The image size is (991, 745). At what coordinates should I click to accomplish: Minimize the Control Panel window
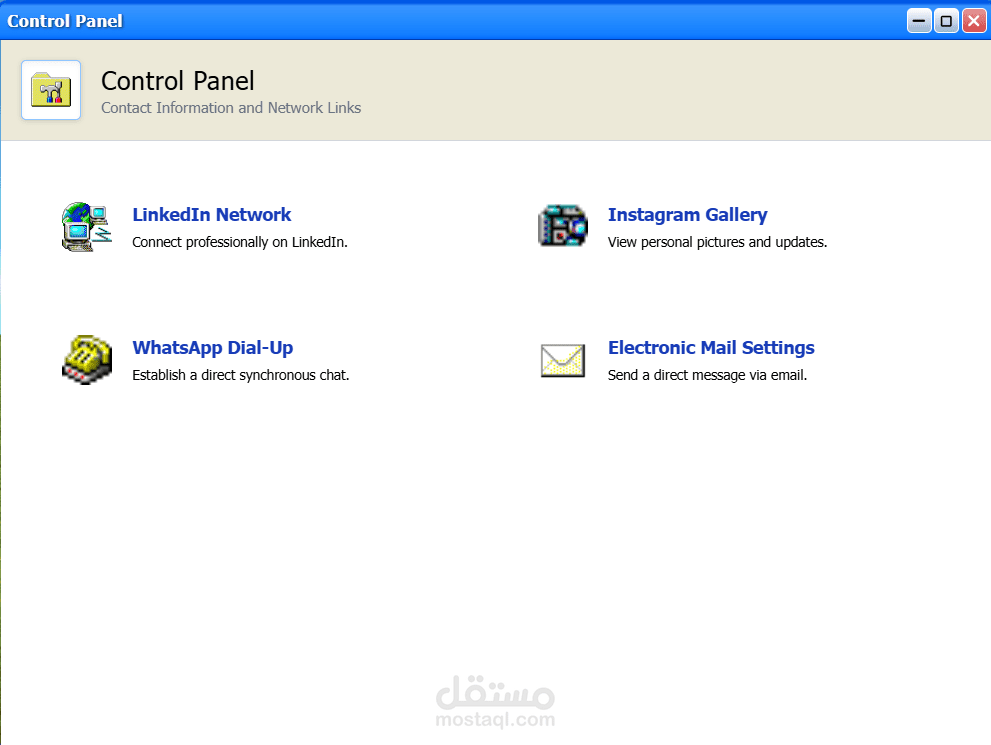click(919, 21)
